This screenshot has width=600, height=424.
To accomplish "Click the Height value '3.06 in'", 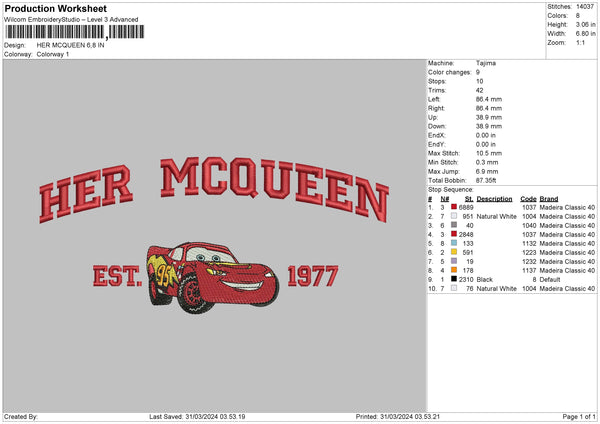I will click(585, 24).
